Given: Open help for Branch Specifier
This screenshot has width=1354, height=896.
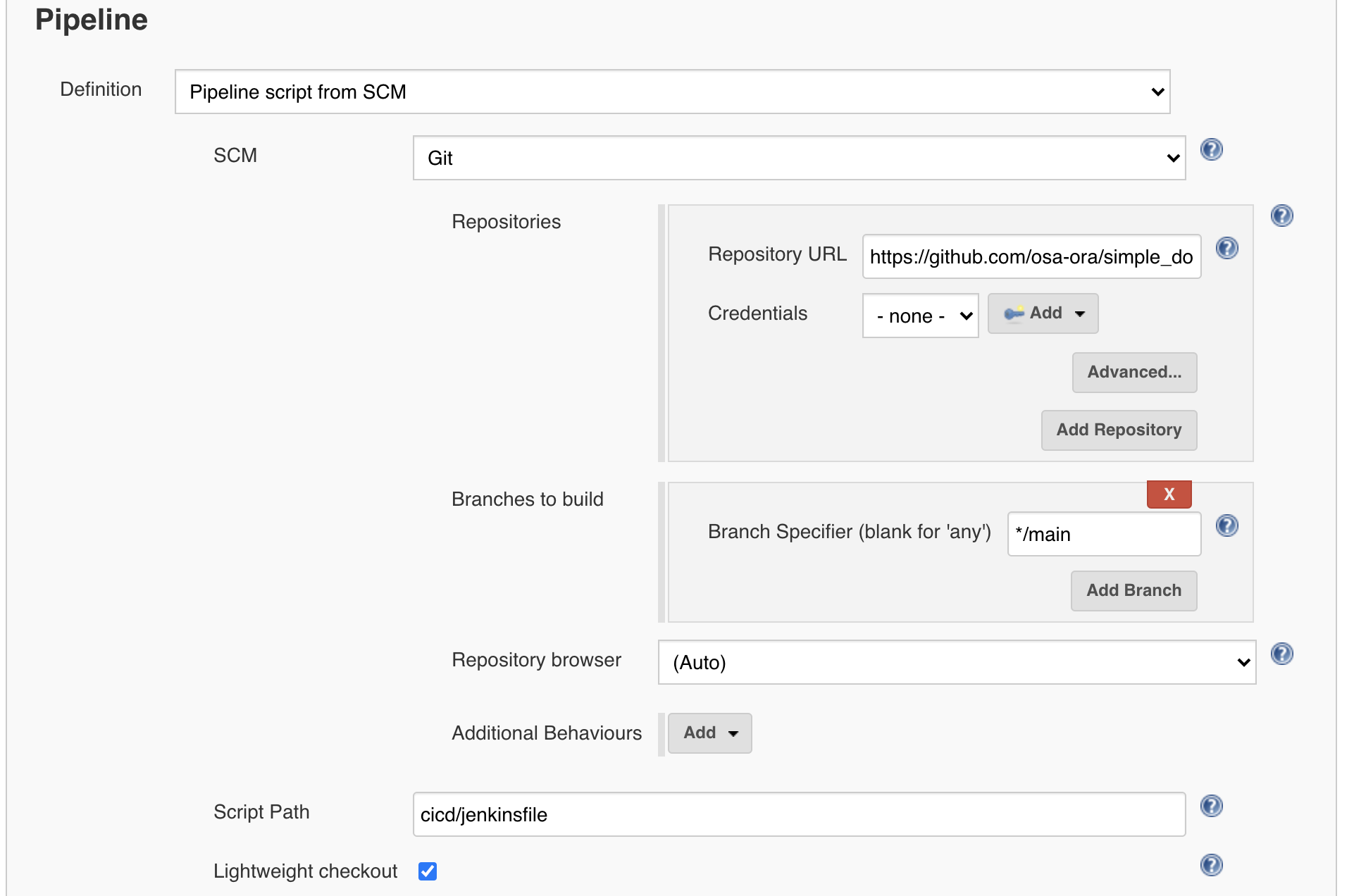Looking at the screenshot, I should click(1226, 525).
